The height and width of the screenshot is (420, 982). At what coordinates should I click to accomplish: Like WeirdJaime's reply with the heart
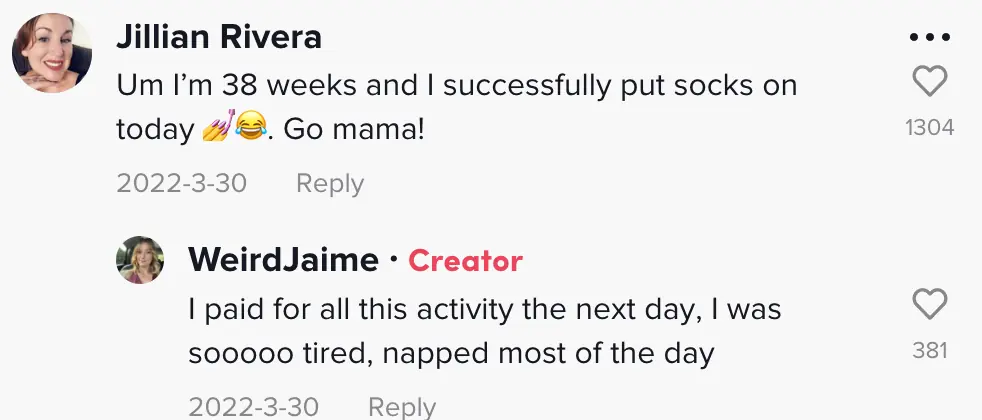point(930,304)
